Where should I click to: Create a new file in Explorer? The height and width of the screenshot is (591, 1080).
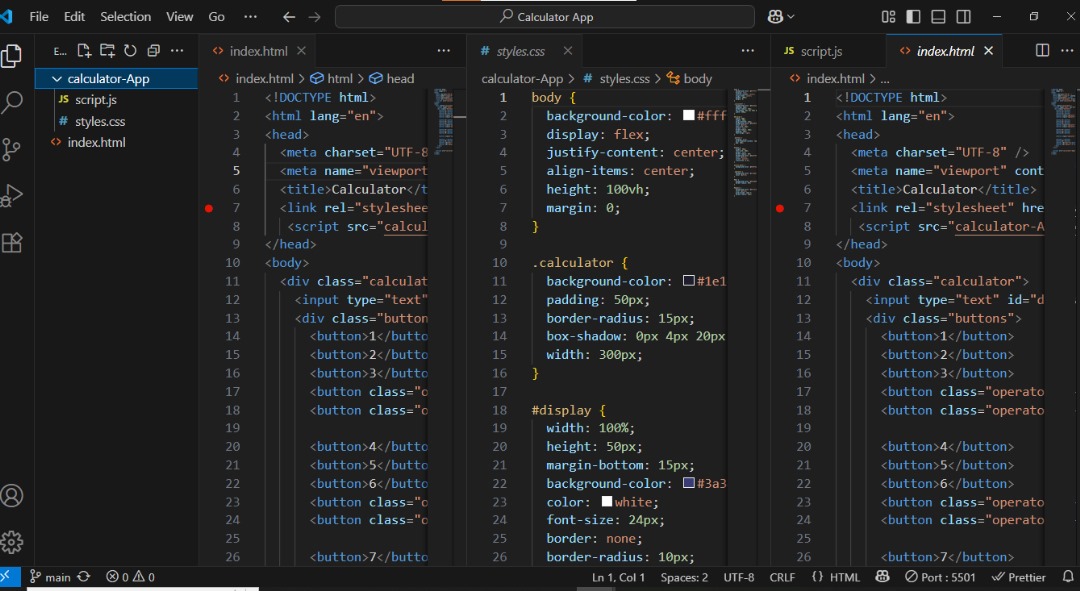pos(84,50)
